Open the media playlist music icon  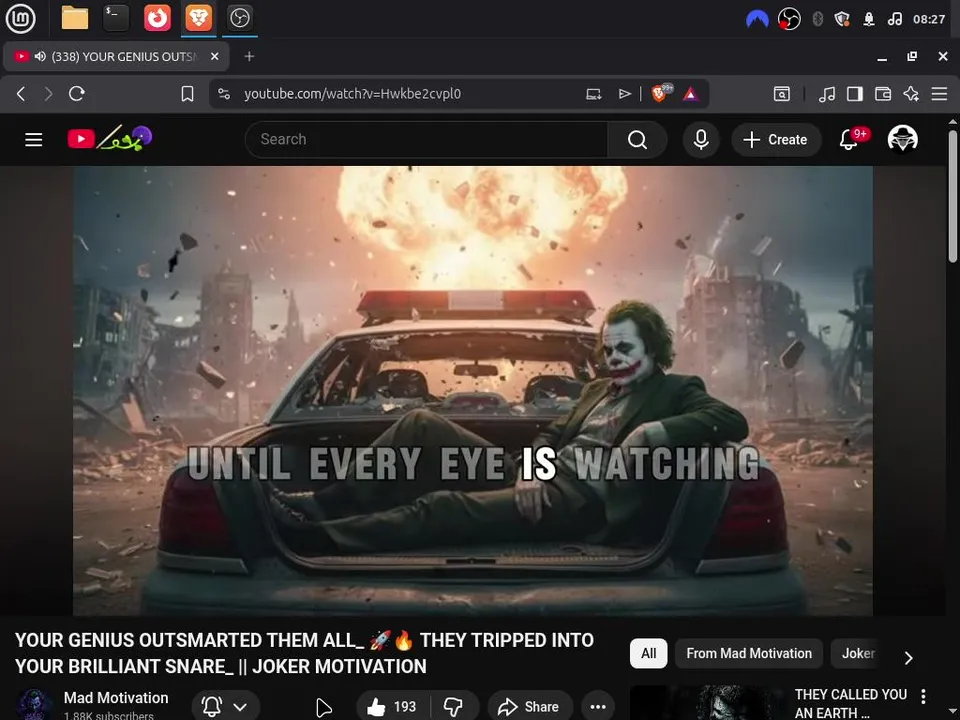(827, 94)
